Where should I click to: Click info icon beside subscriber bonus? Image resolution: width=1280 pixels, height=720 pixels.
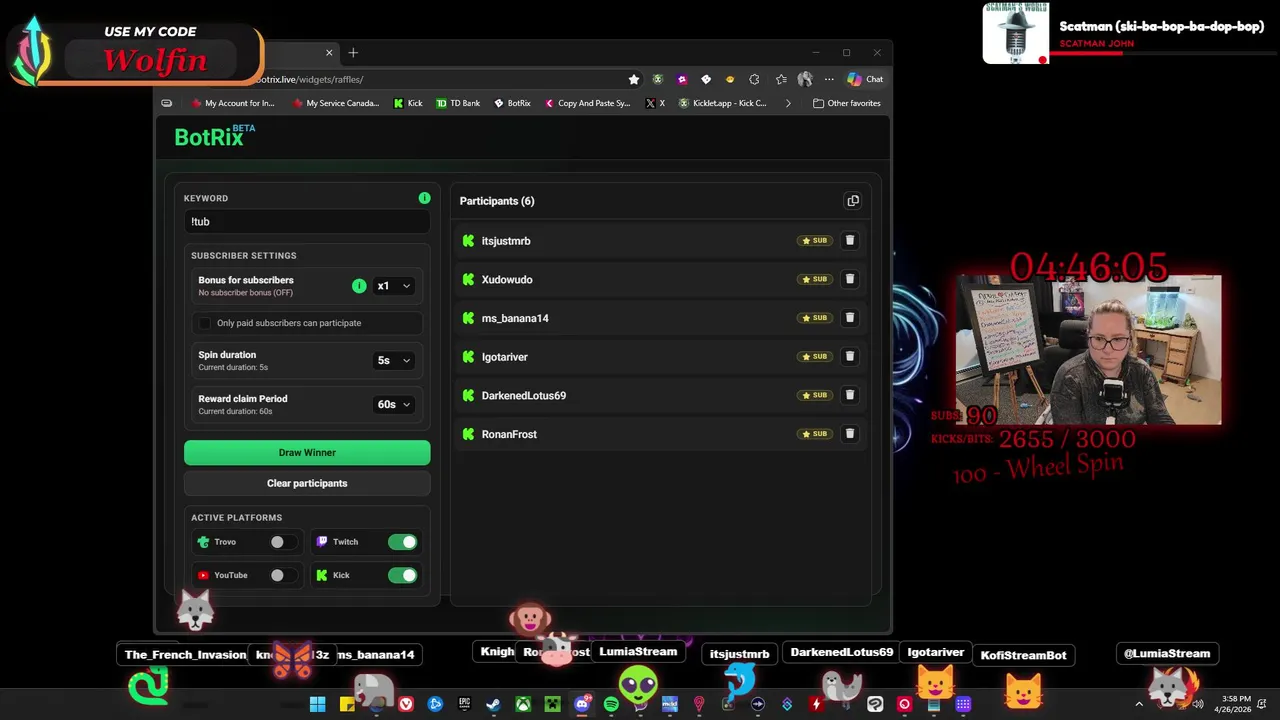click(359, 286)
